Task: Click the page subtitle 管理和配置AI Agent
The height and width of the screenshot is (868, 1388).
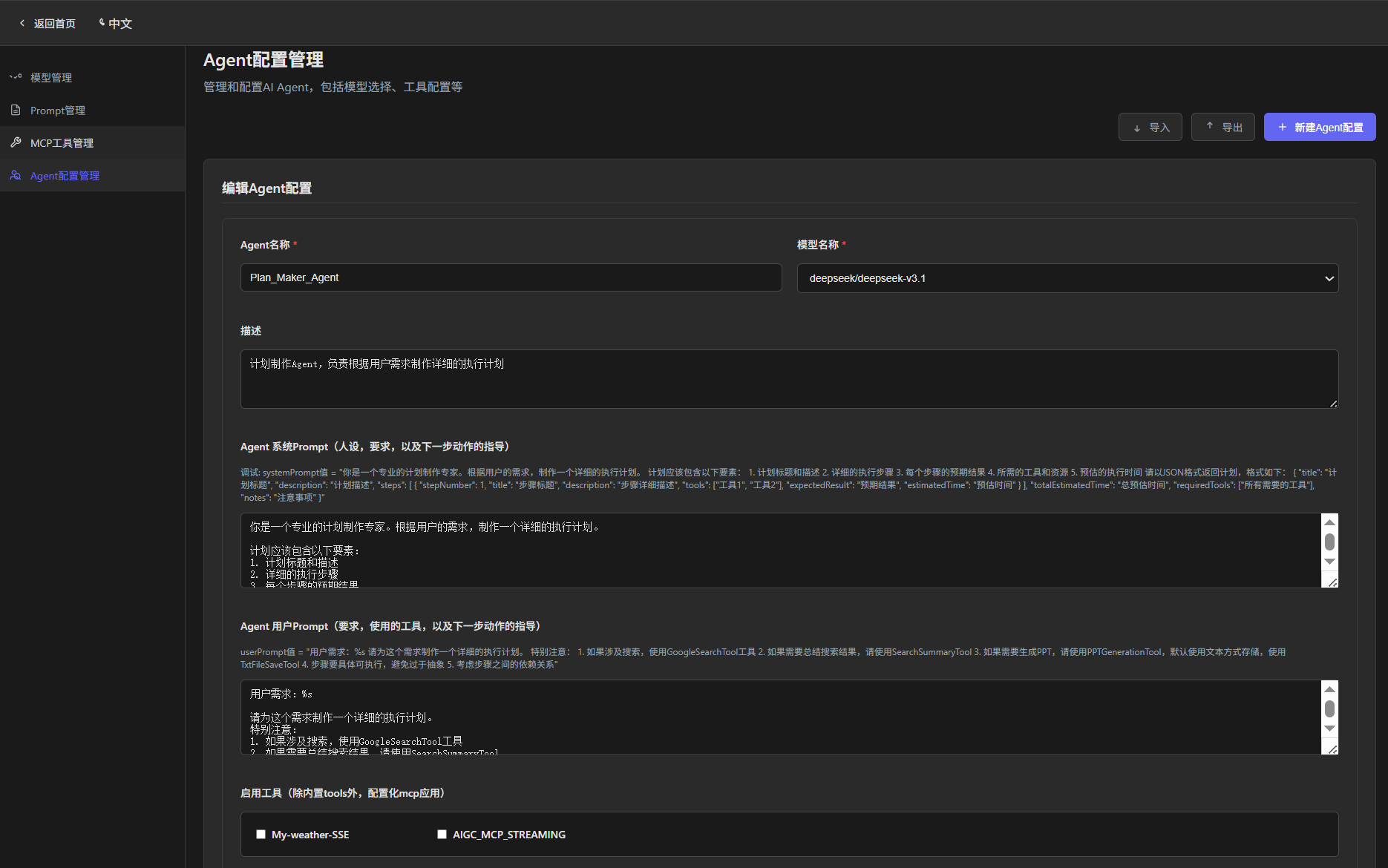Action: point(333,87)
